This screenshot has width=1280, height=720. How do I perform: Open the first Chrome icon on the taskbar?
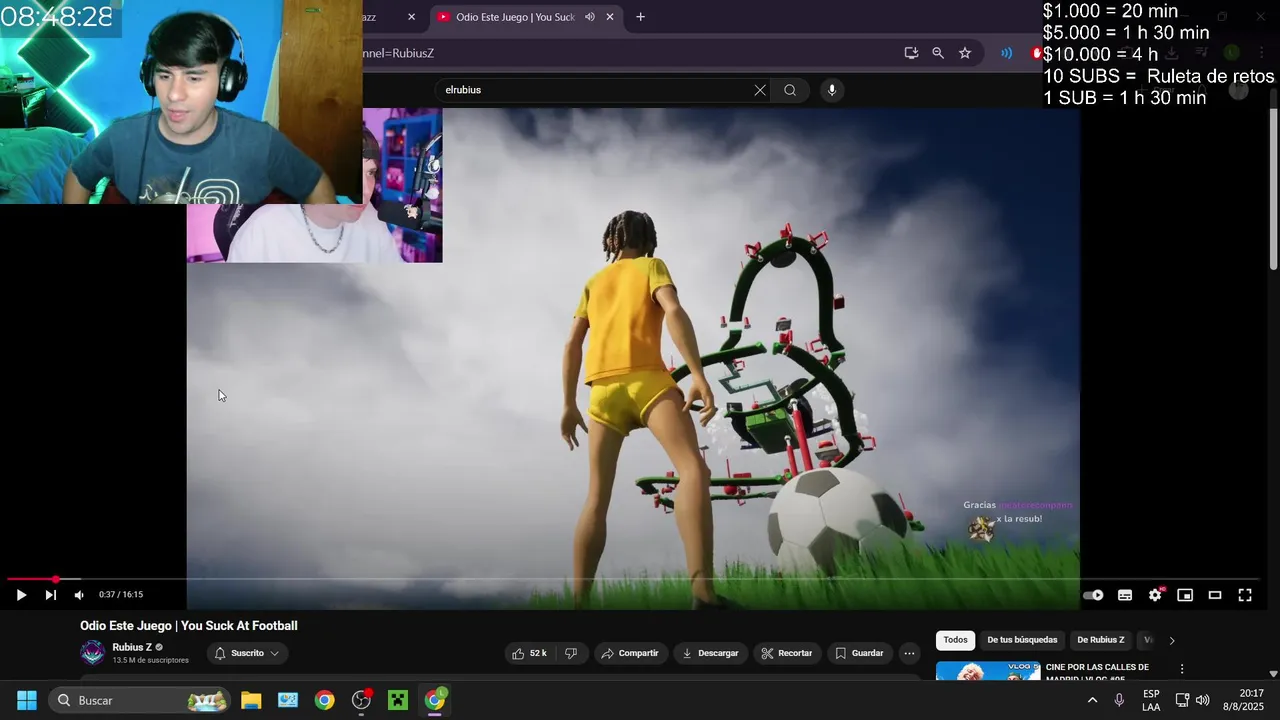tap(324, 700)
